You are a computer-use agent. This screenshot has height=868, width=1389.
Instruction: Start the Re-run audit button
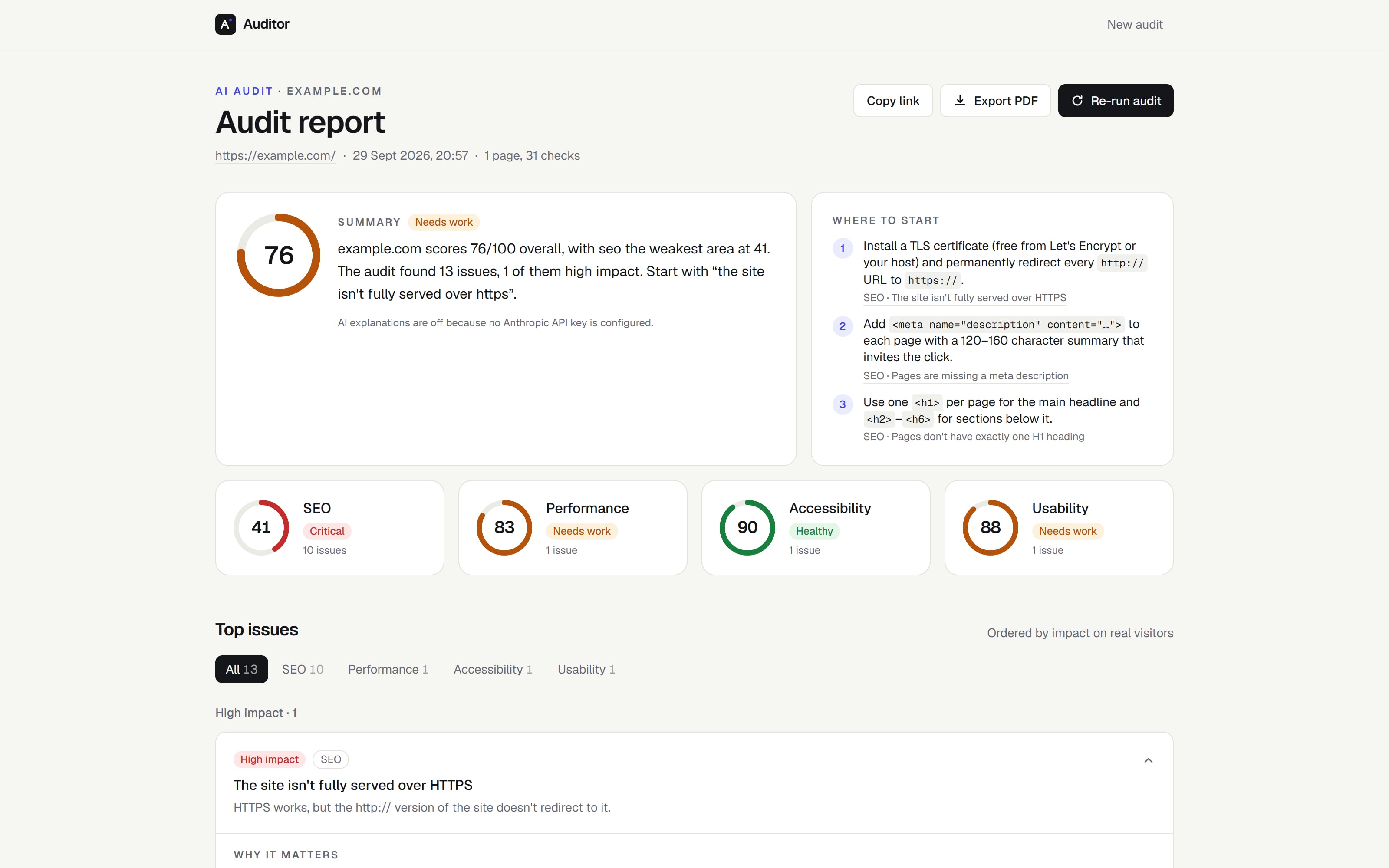(x=1115, y=101)
